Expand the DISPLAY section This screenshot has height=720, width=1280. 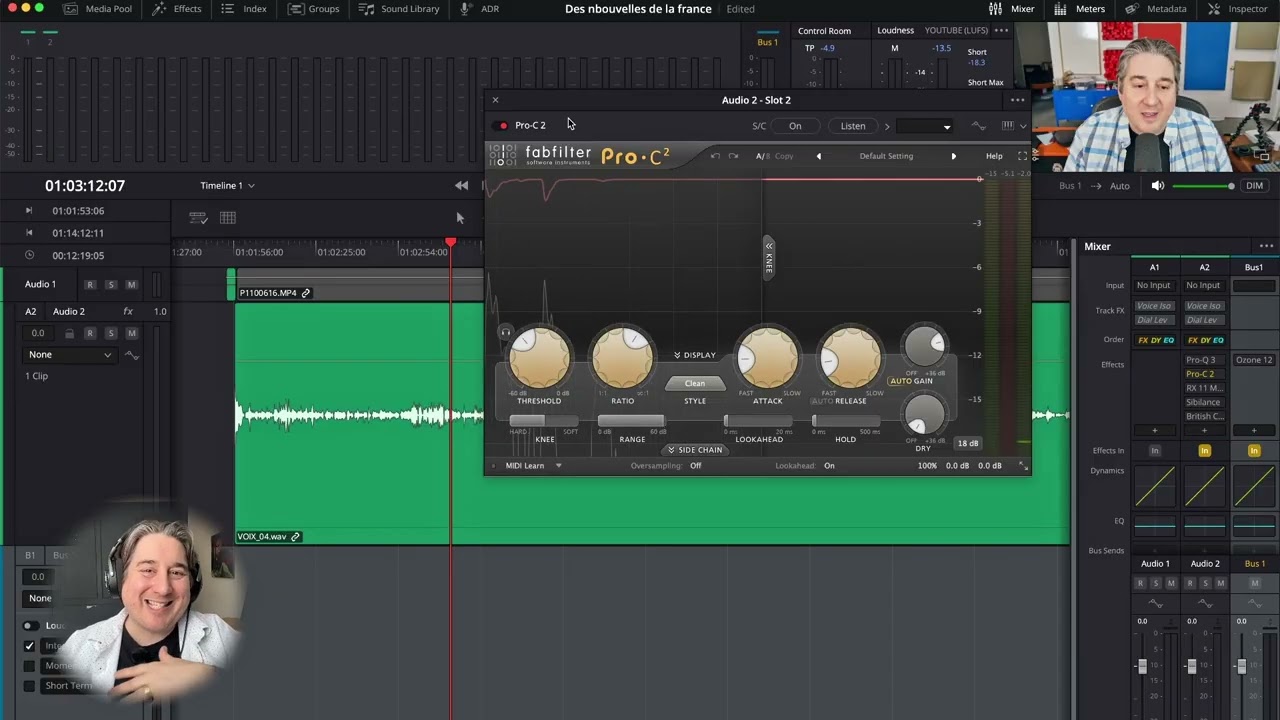[x=695, y=355]
